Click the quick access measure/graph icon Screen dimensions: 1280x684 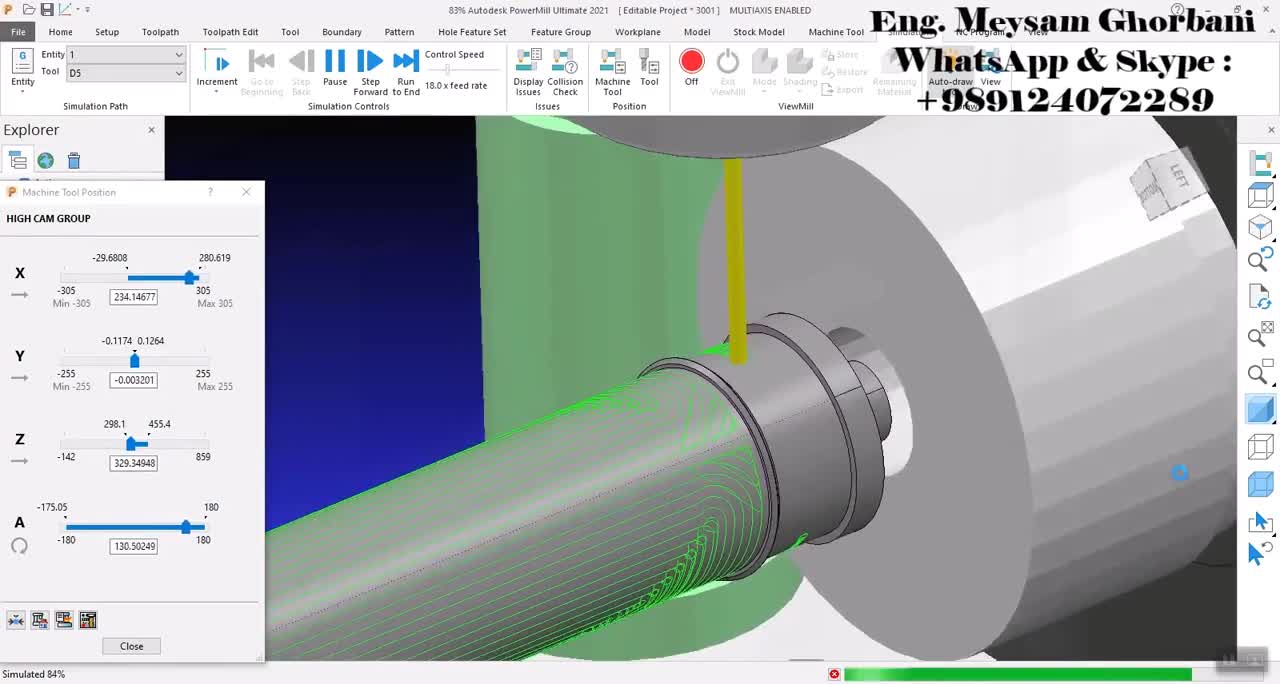pos(66,10)
